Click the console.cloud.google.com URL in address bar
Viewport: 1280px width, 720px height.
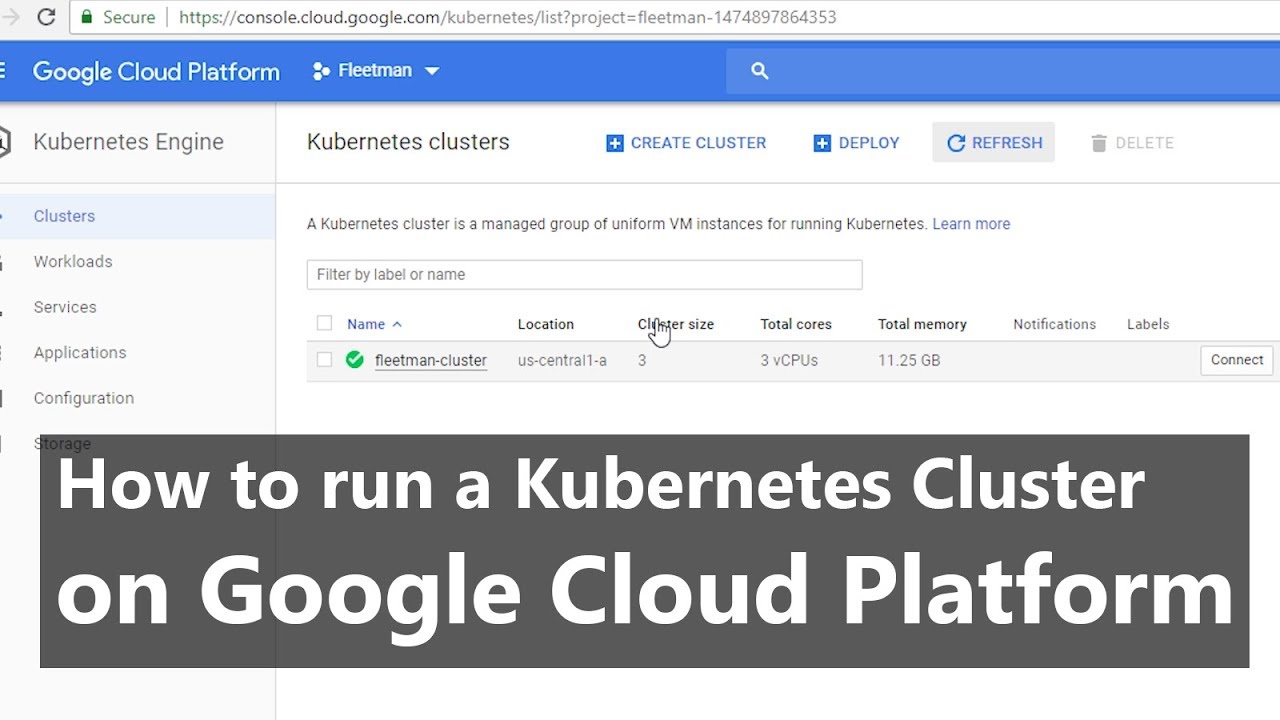[507, 17]
